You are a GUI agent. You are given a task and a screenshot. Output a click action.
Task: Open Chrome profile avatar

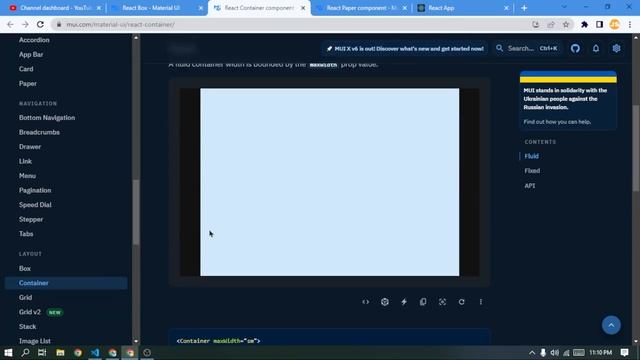(614, 24)
